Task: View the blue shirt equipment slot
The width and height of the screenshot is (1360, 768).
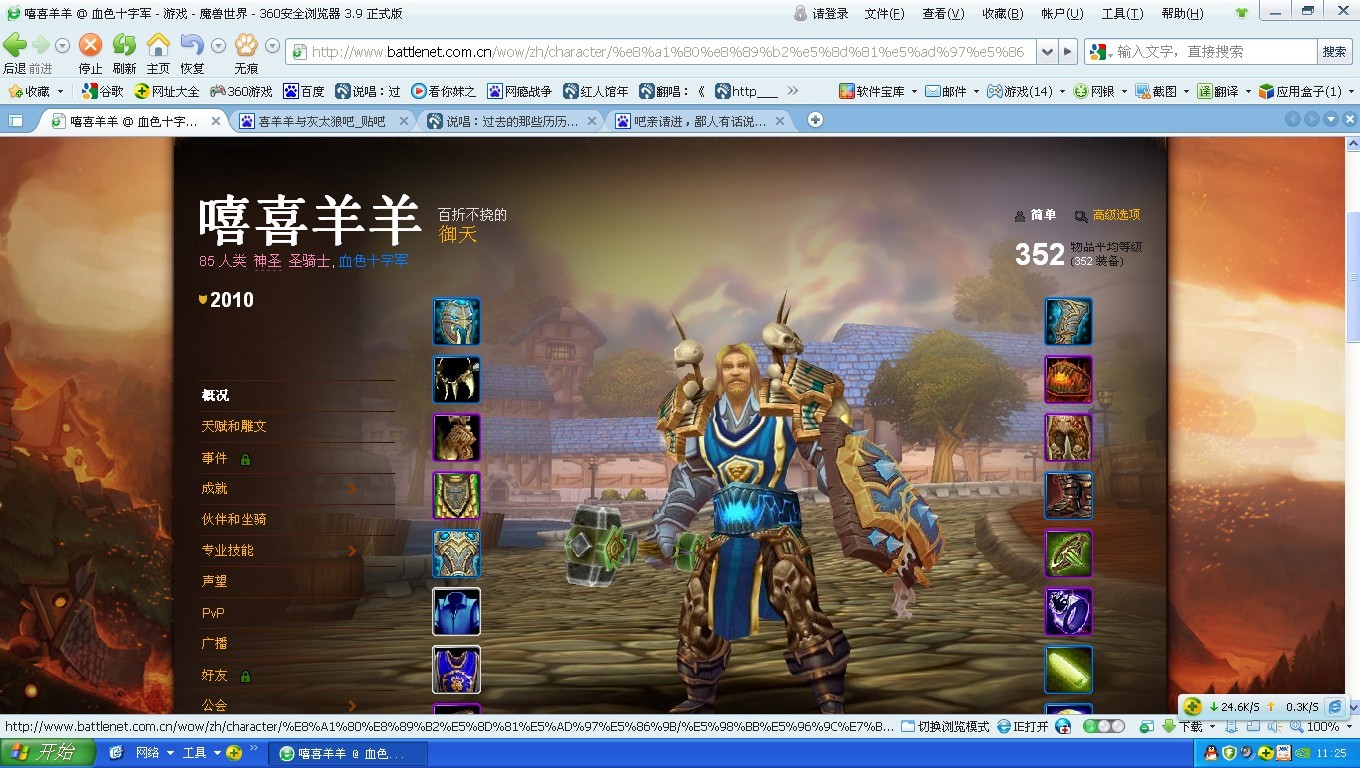Action: (x=456, y=612)
